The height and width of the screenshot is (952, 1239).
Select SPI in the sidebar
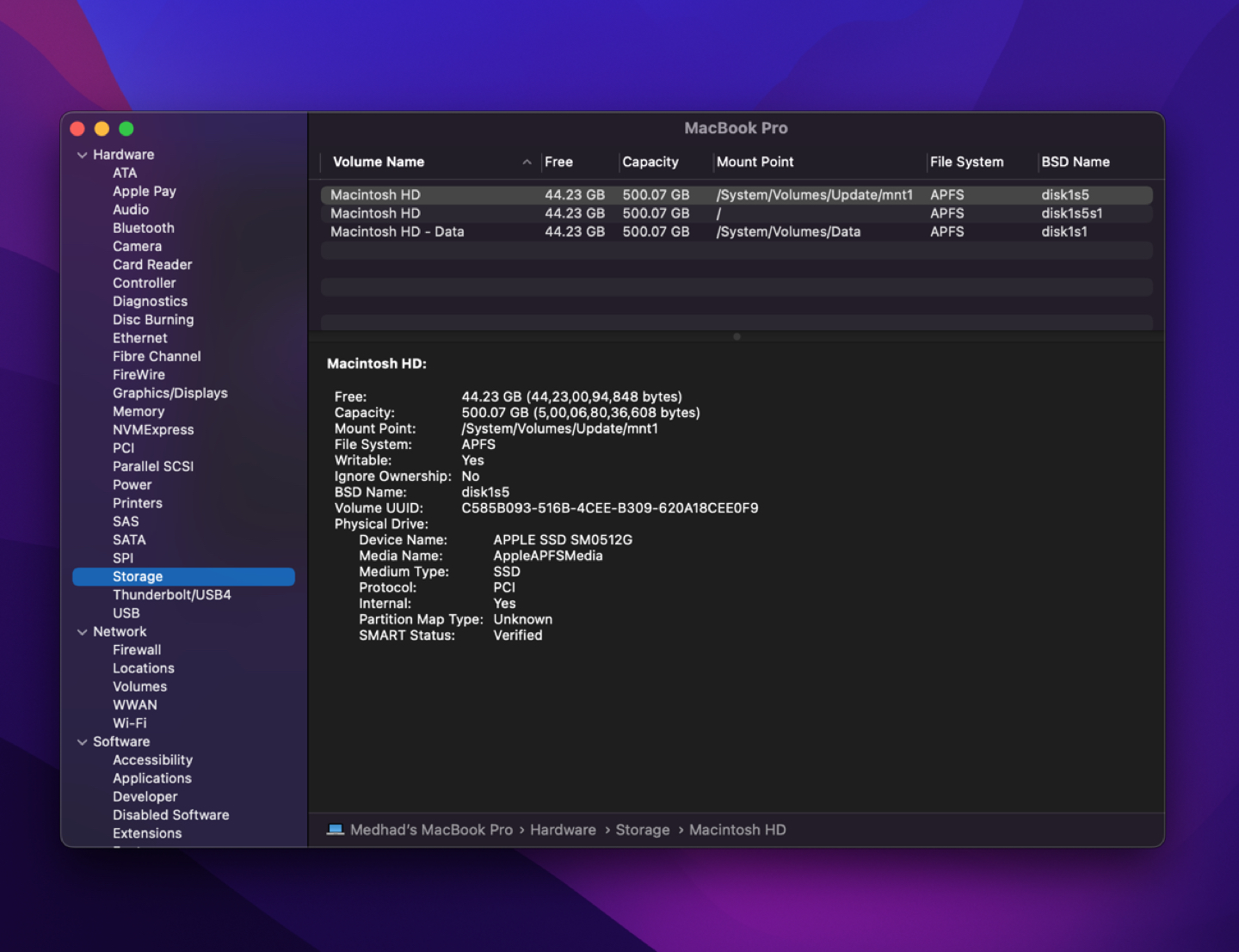coord(123,558)
